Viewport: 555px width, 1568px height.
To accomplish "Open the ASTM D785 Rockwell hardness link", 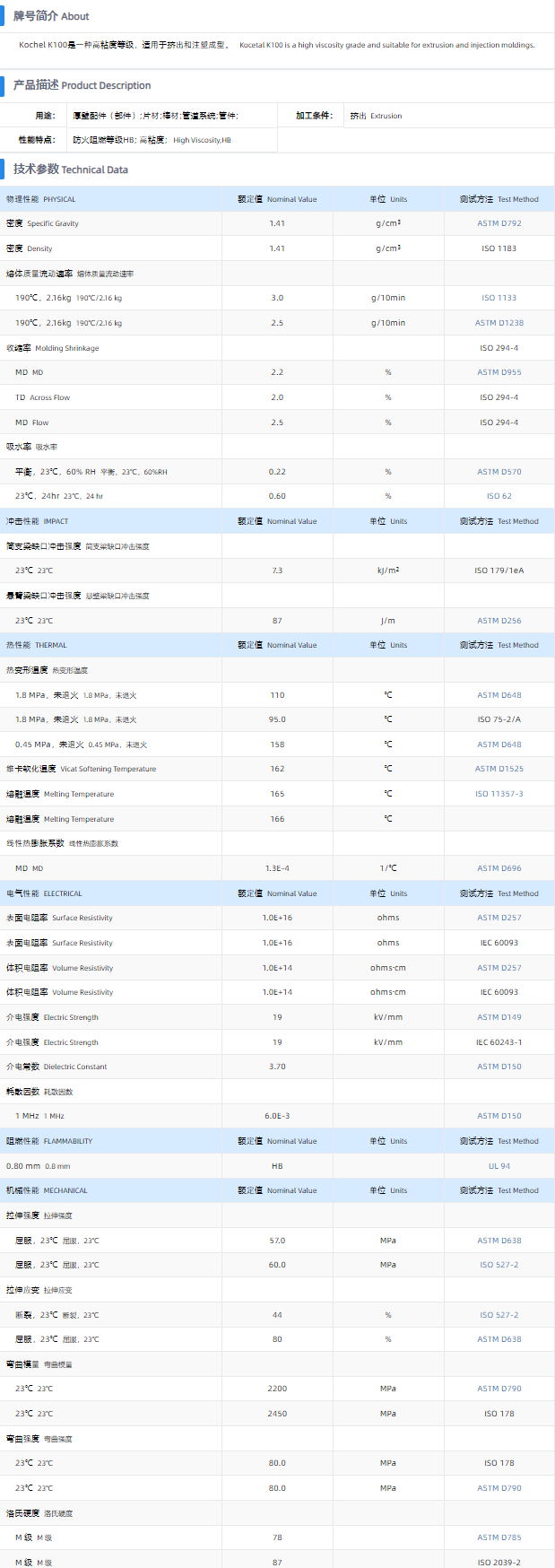I will point(499,1538).
